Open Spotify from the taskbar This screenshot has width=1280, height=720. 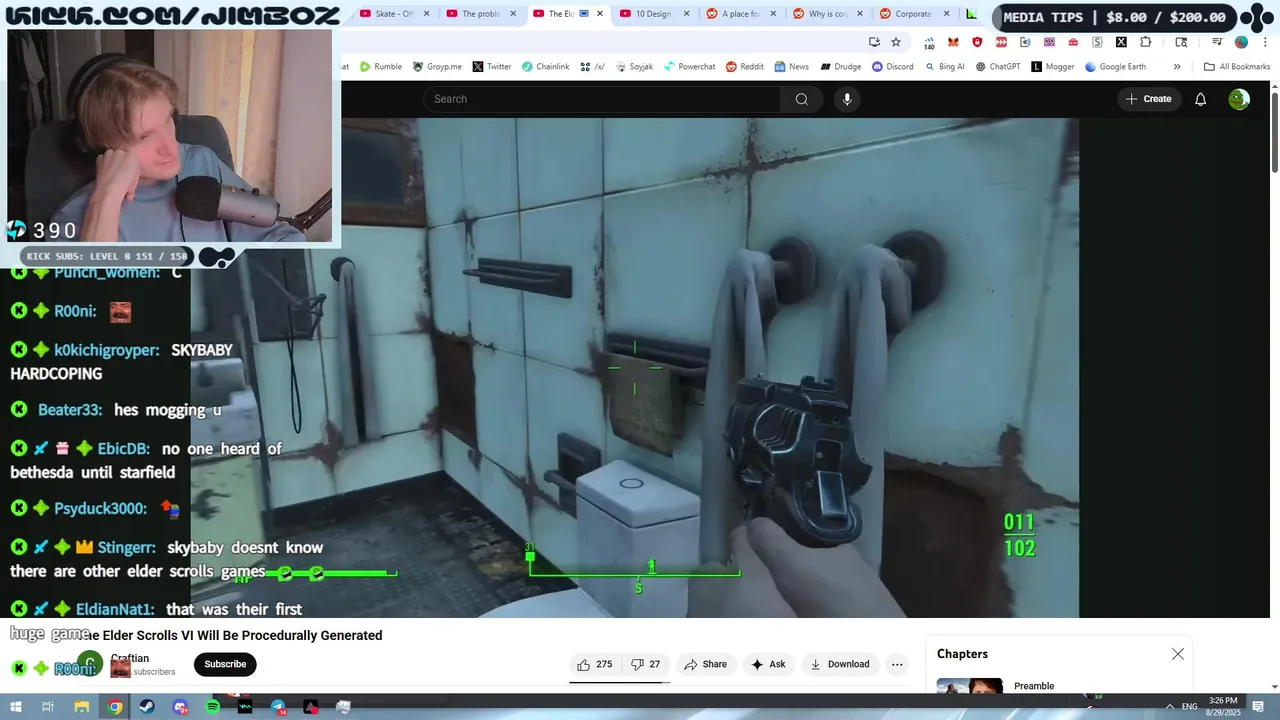pyautogui.click(x=213, y=707)
